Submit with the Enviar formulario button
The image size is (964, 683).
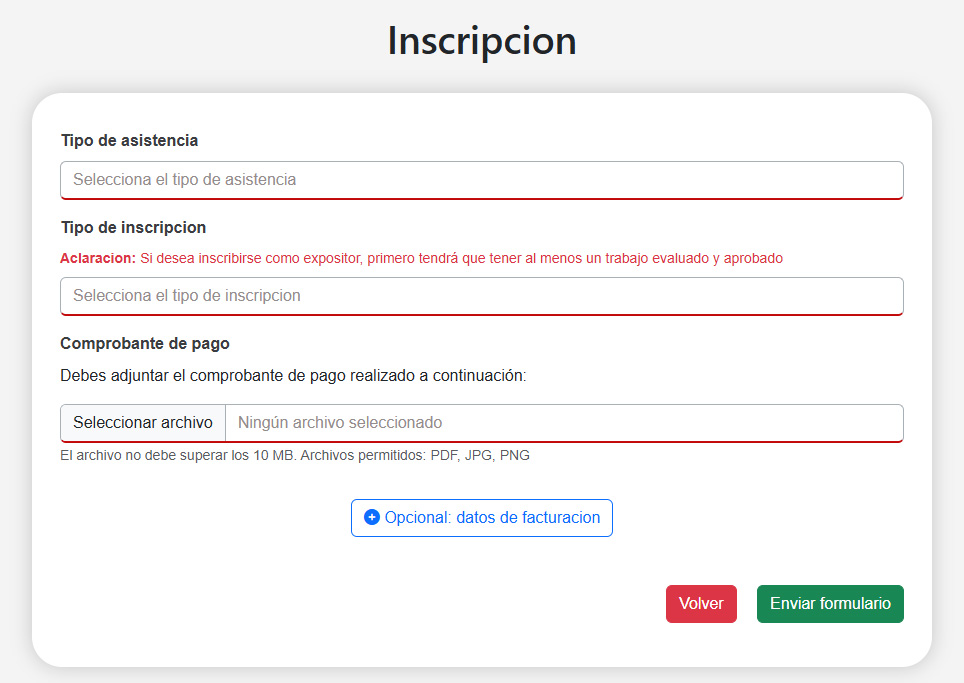pyautogui.click(x=830, y=604)
